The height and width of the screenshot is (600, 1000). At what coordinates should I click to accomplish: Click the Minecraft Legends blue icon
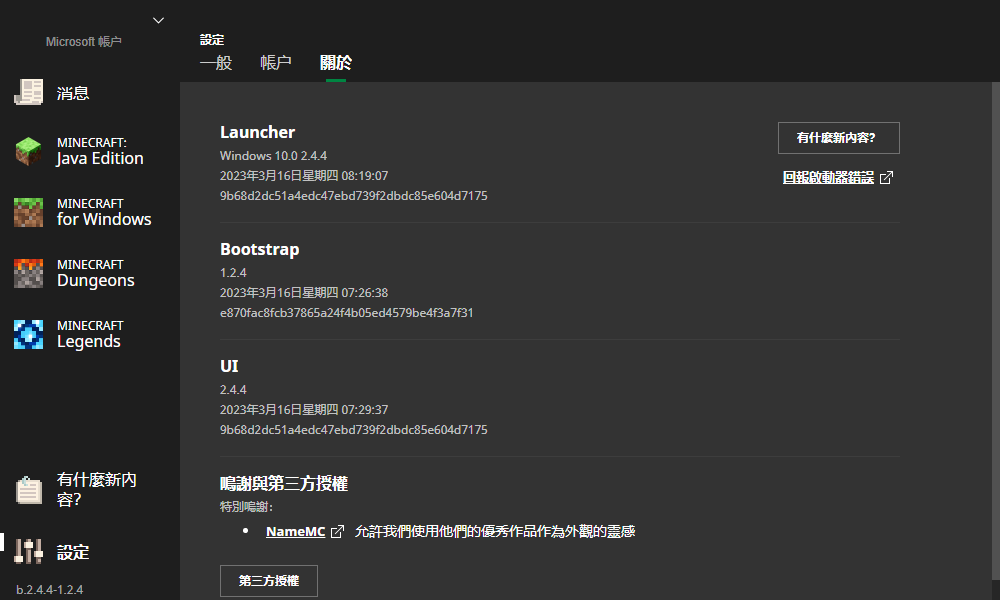coord(29,334)
